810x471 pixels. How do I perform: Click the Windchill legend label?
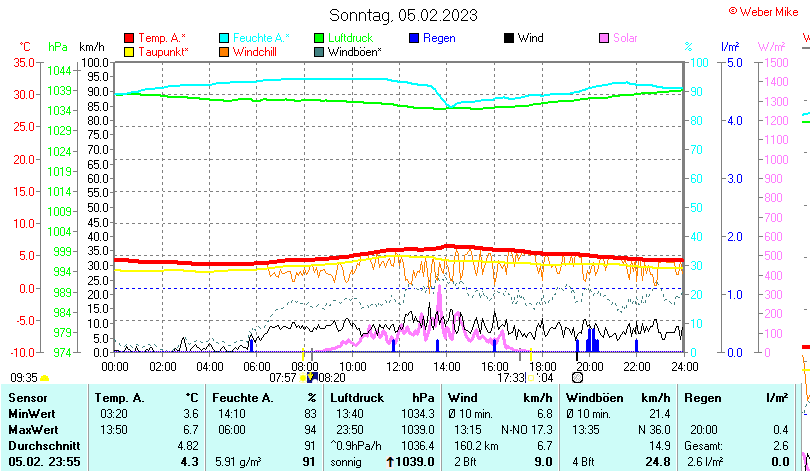pyautogui.click(x=255, y=51)
